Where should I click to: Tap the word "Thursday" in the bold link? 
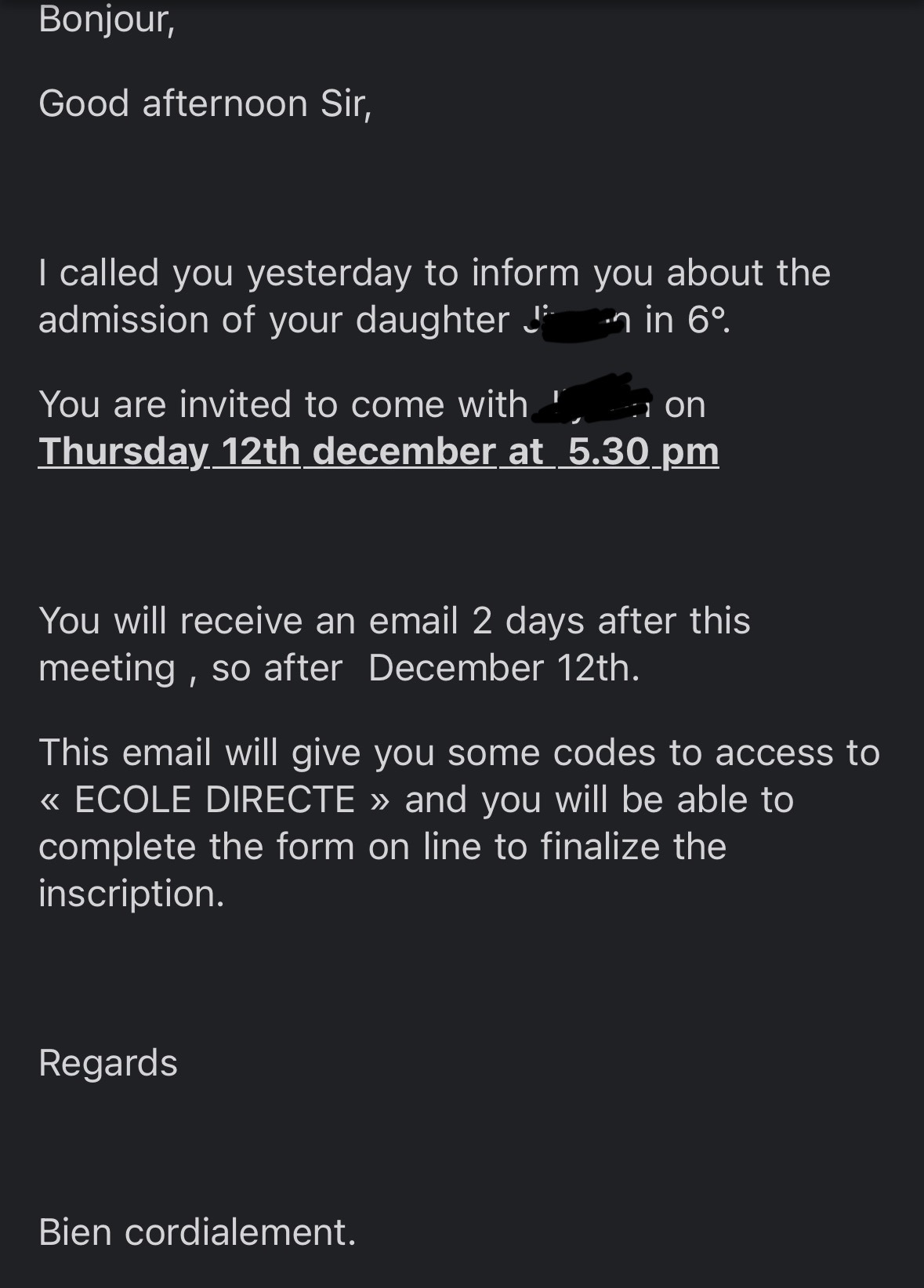(123, 452)
